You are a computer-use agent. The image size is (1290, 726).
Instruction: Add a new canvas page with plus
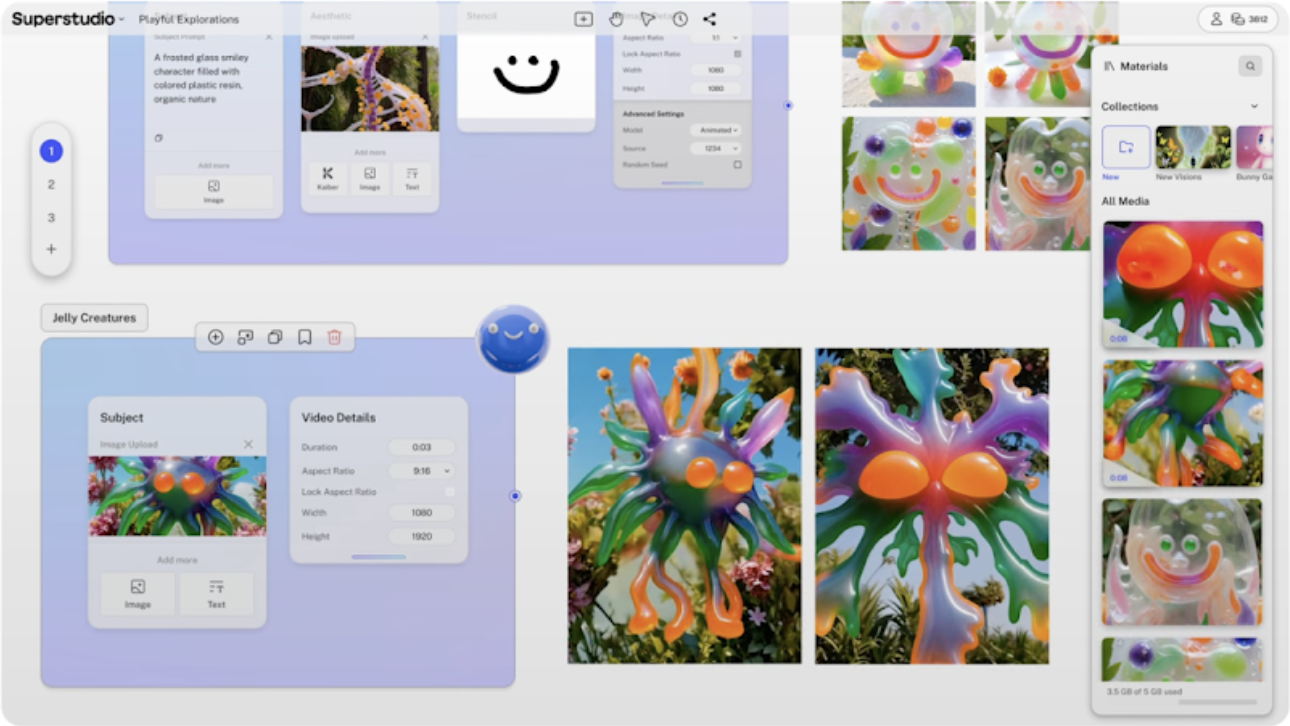pos(51,249)
